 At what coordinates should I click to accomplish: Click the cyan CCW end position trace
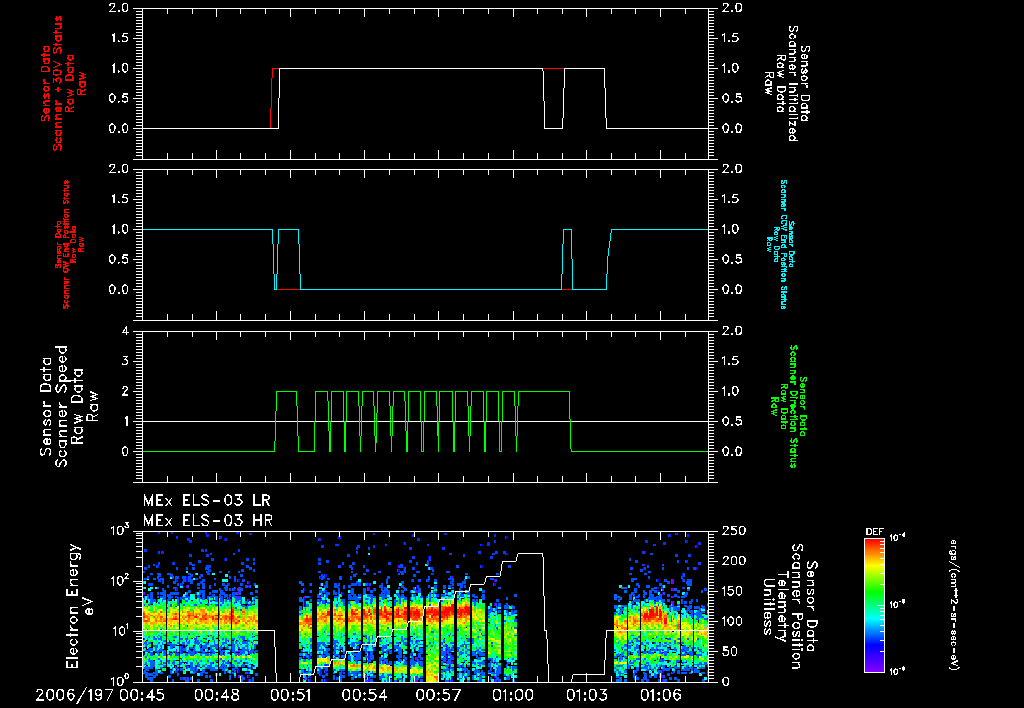425,259
